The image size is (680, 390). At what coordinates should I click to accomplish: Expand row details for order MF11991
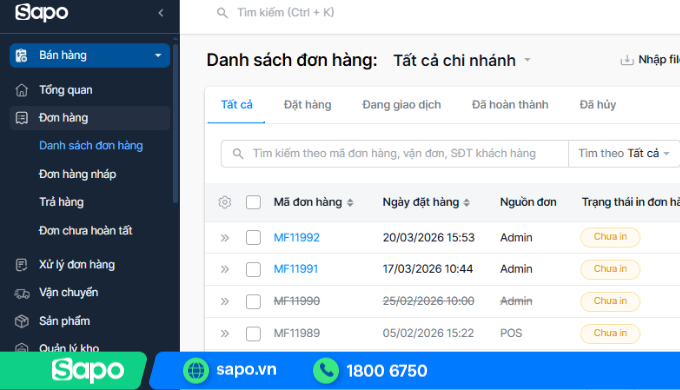(x=225, y=269)
